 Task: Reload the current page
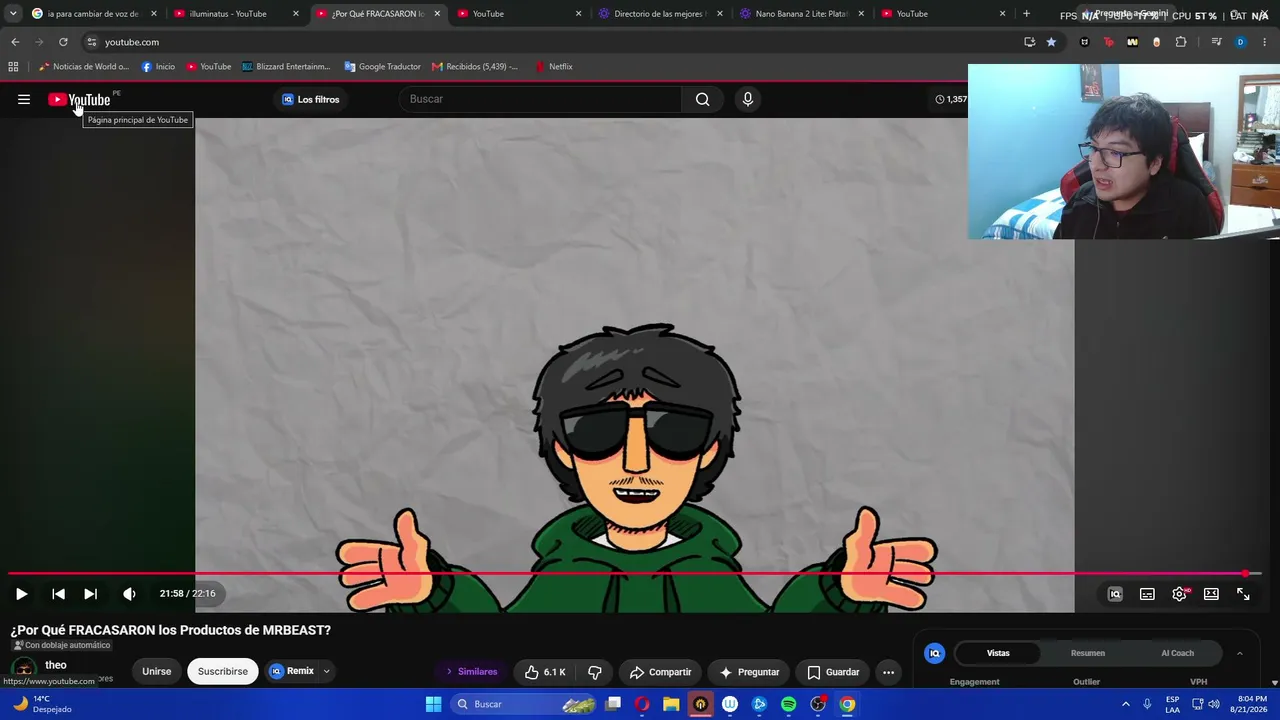click(63, 42)
